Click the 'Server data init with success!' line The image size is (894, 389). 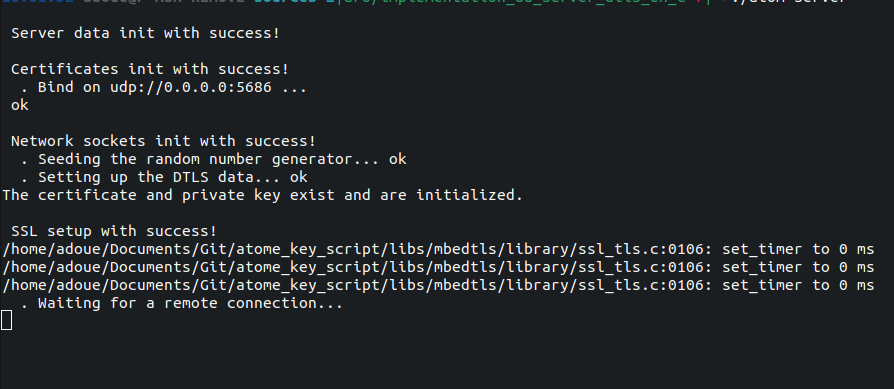pos(145,33)
